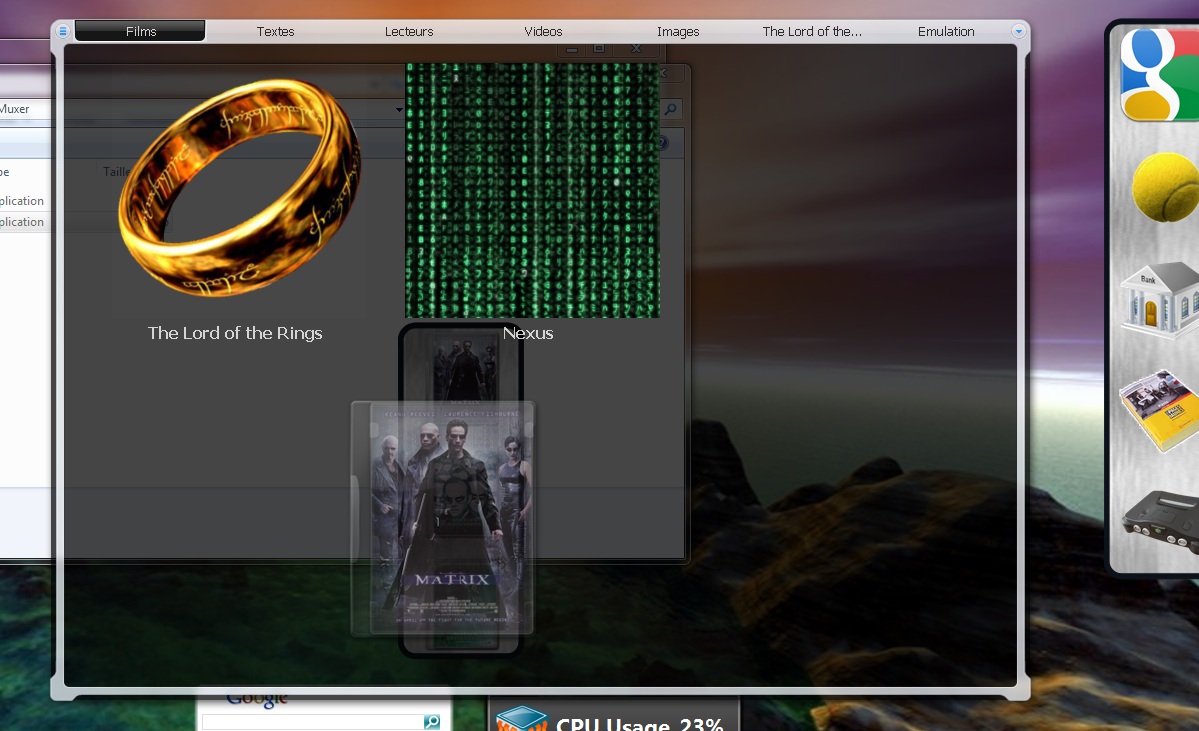This screenshot has width=1199, height=731.
Task: Open the Emulation tab
Action: (946, 32)
